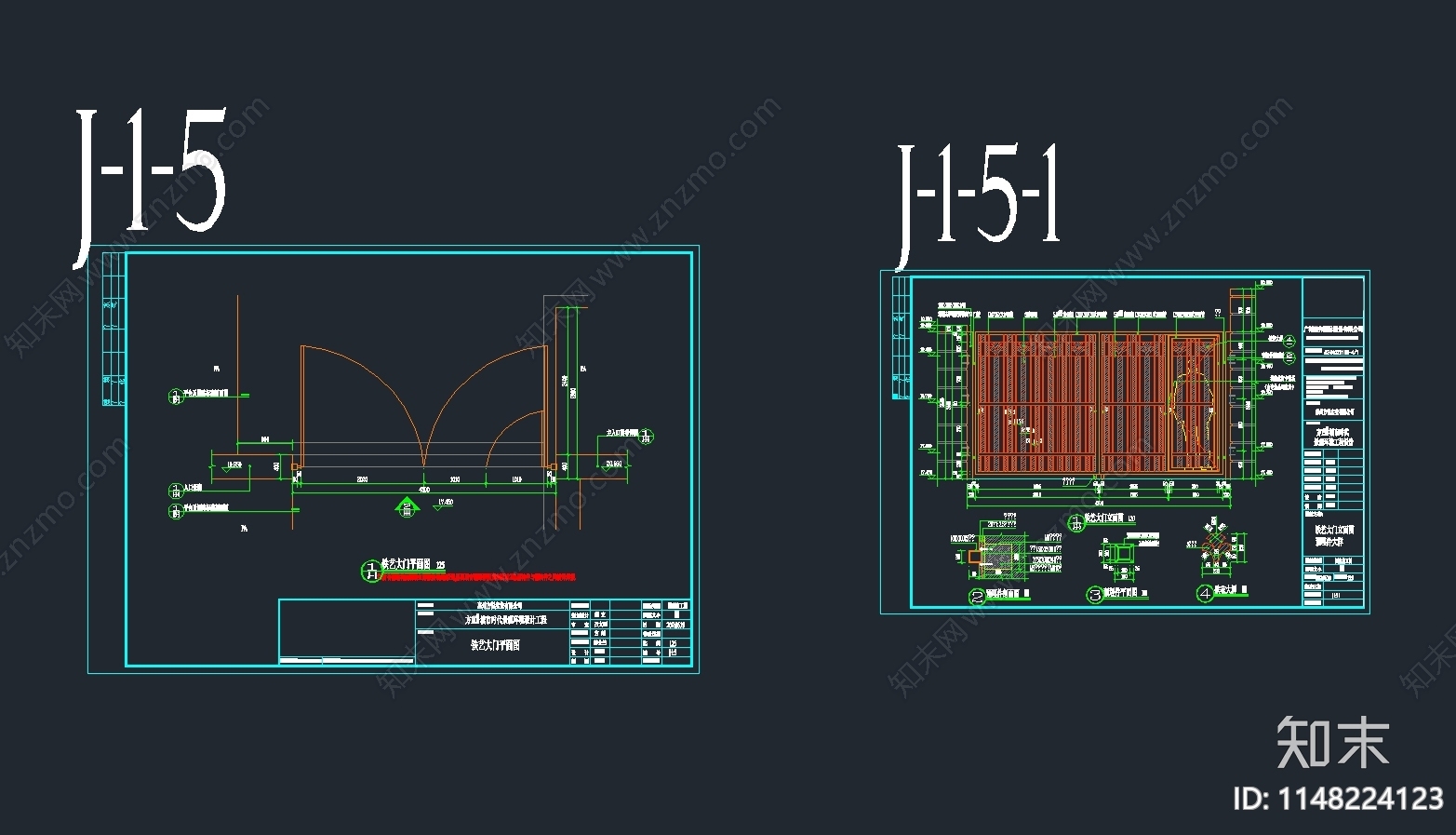
Task: Select the small right gate leaf swing arc
Action: pyautogui.click(x=514, y=438)
